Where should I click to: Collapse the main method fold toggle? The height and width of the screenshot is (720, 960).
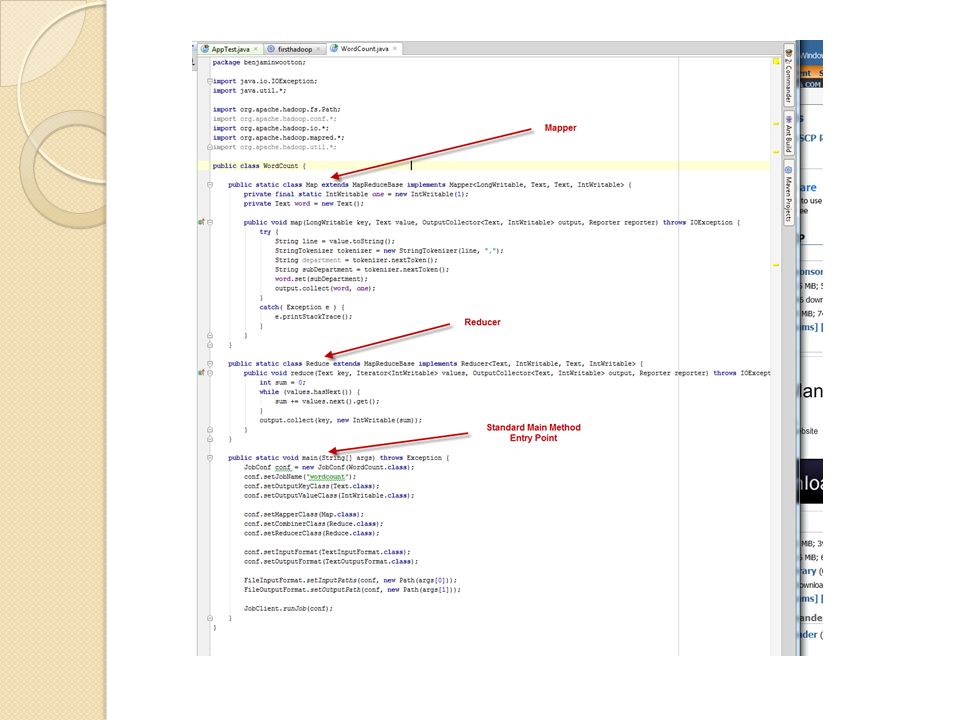pos(210,458)
